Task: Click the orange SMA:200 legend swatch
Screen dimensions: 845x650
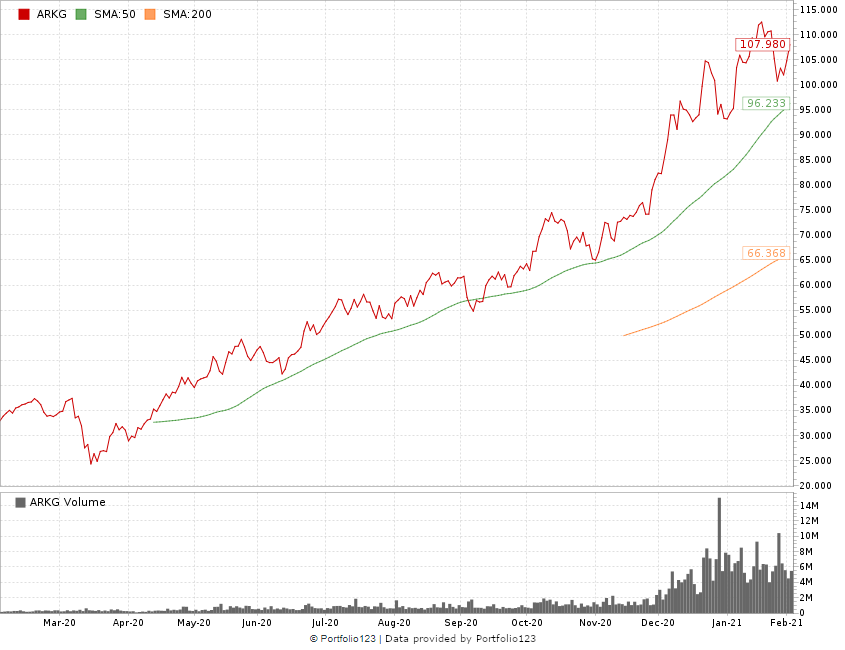Action: point(150,15)
